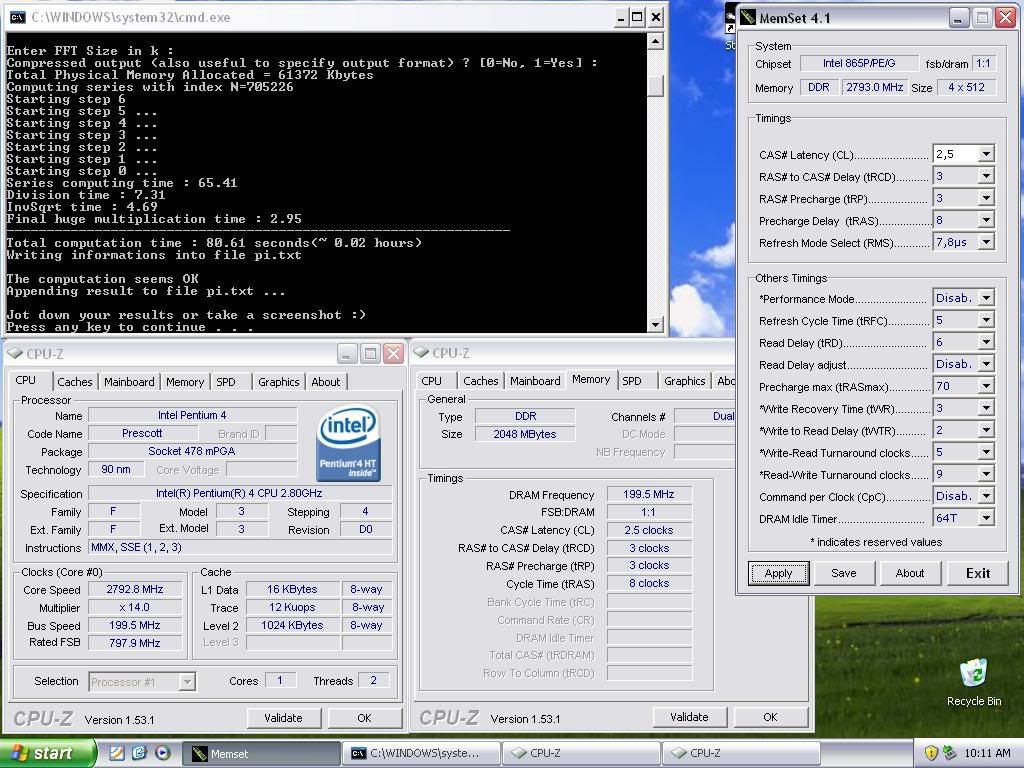Select Caches tab in left CPU-Z
Image resolution: width=1024 pixels, height=768 pixels.
(x=75, y=382)
